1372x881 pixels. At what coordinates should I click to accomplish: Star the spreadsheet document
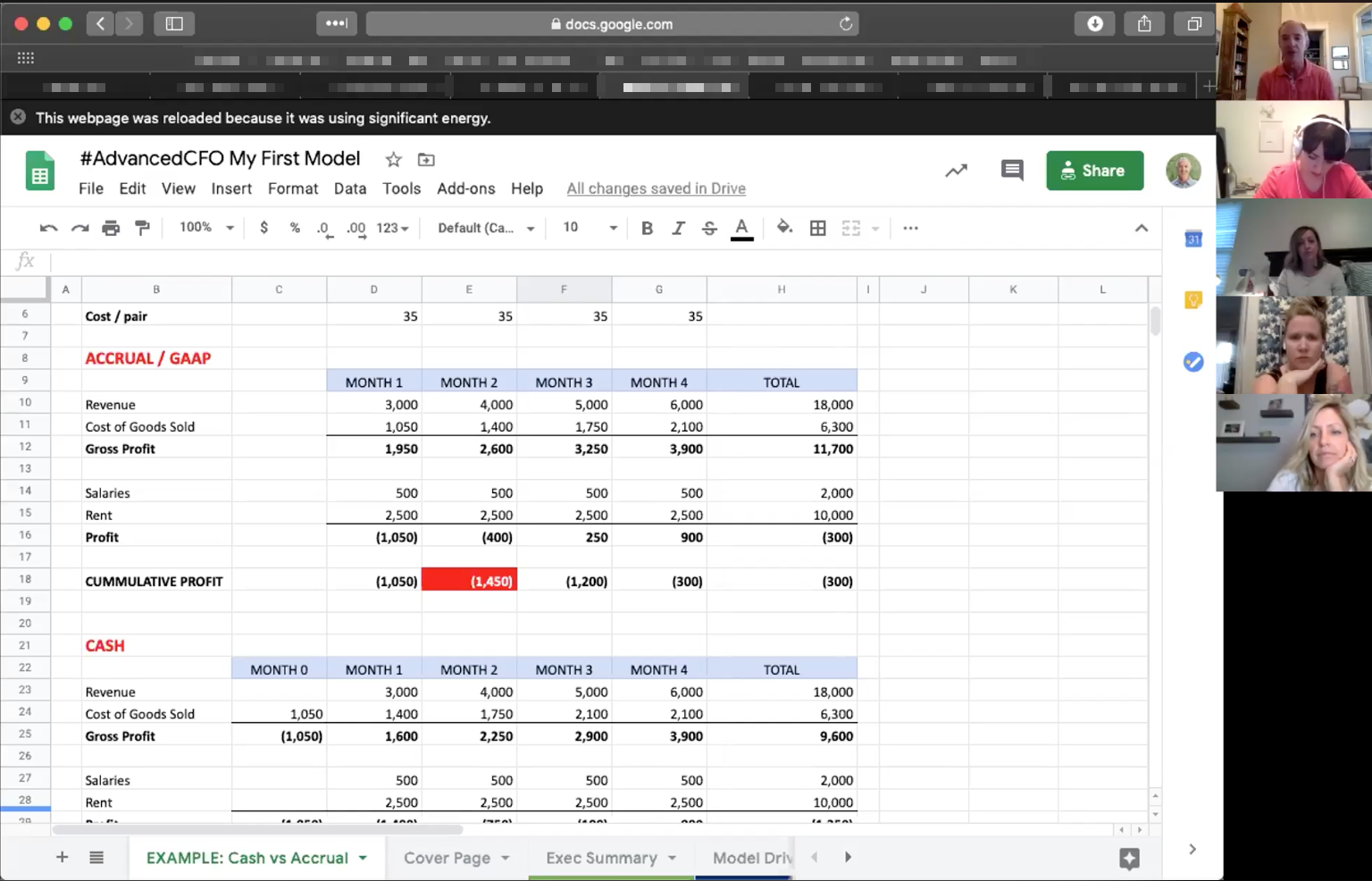pos(393,159)
